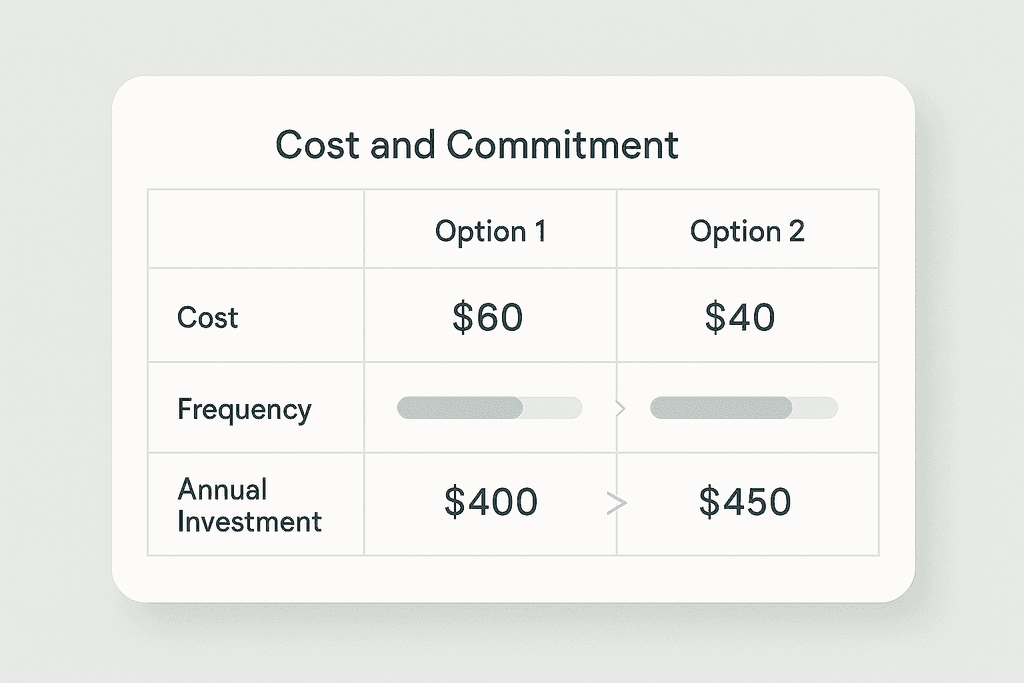Click the $60 cost value
This screenshot has height=683, width=1024.
(x=487, y=318)
